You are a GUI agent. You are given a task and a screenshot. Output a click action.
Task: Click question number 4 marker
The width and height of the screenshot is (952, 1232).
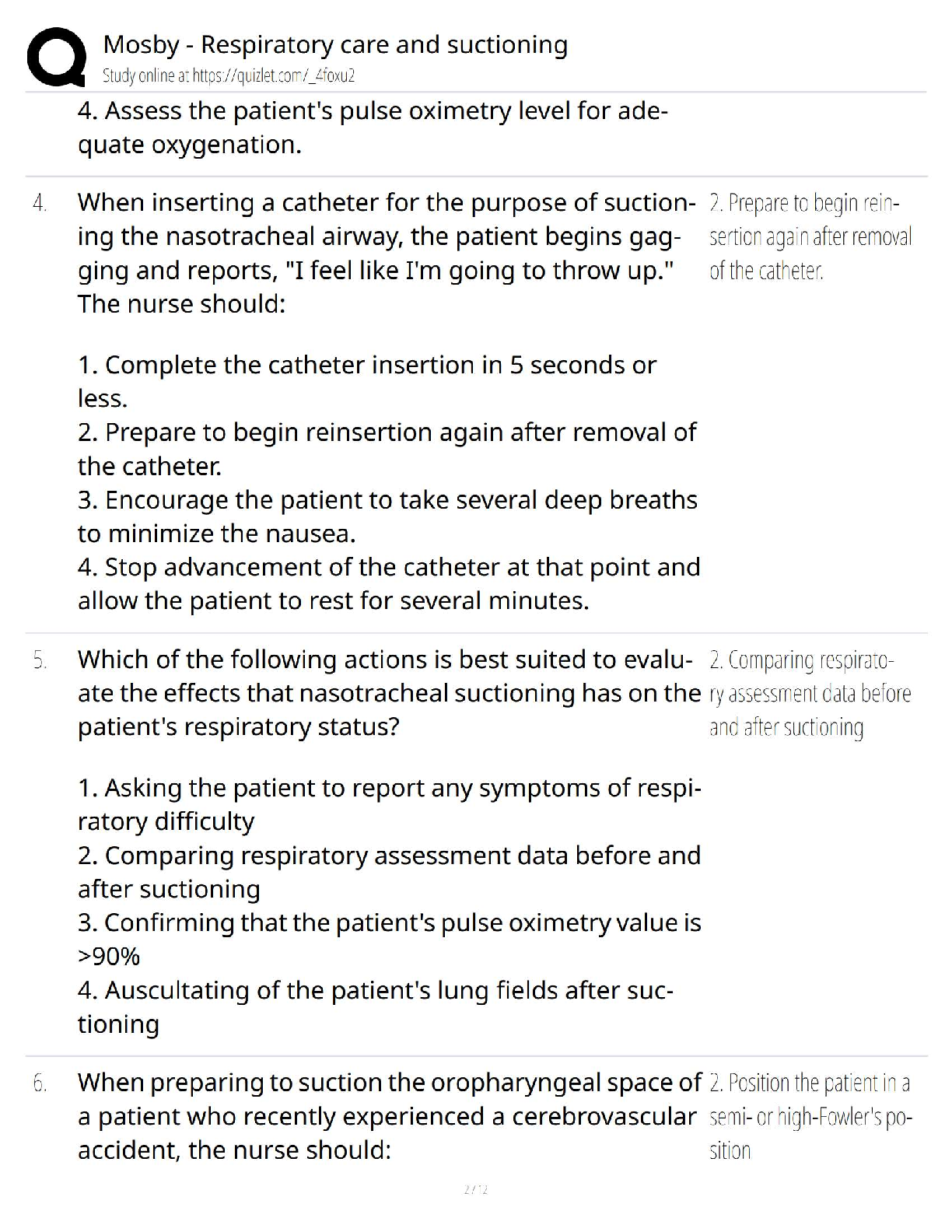tap(40, 203)
